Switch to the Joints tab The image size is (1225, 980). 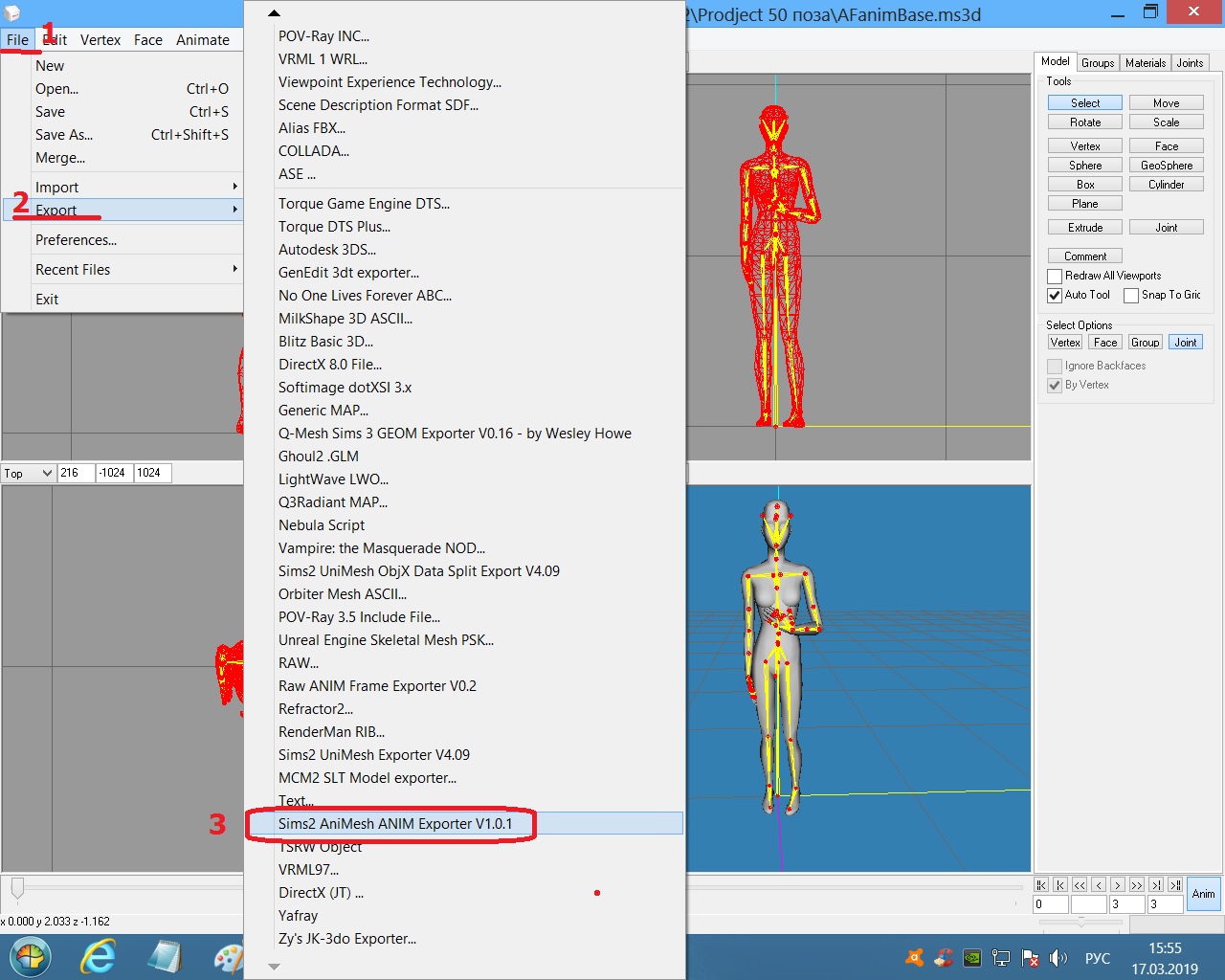1190,63
